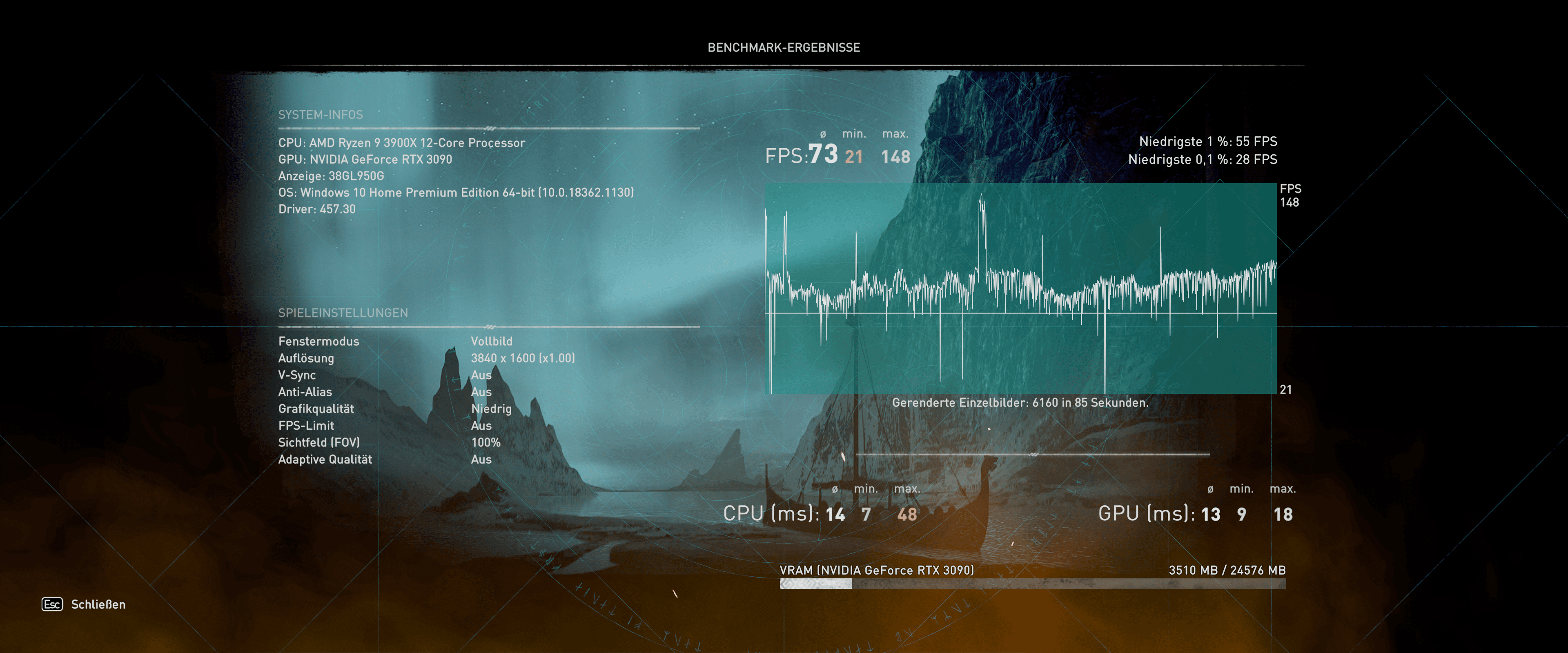Click the GPU average value 13

(1211, 515)
